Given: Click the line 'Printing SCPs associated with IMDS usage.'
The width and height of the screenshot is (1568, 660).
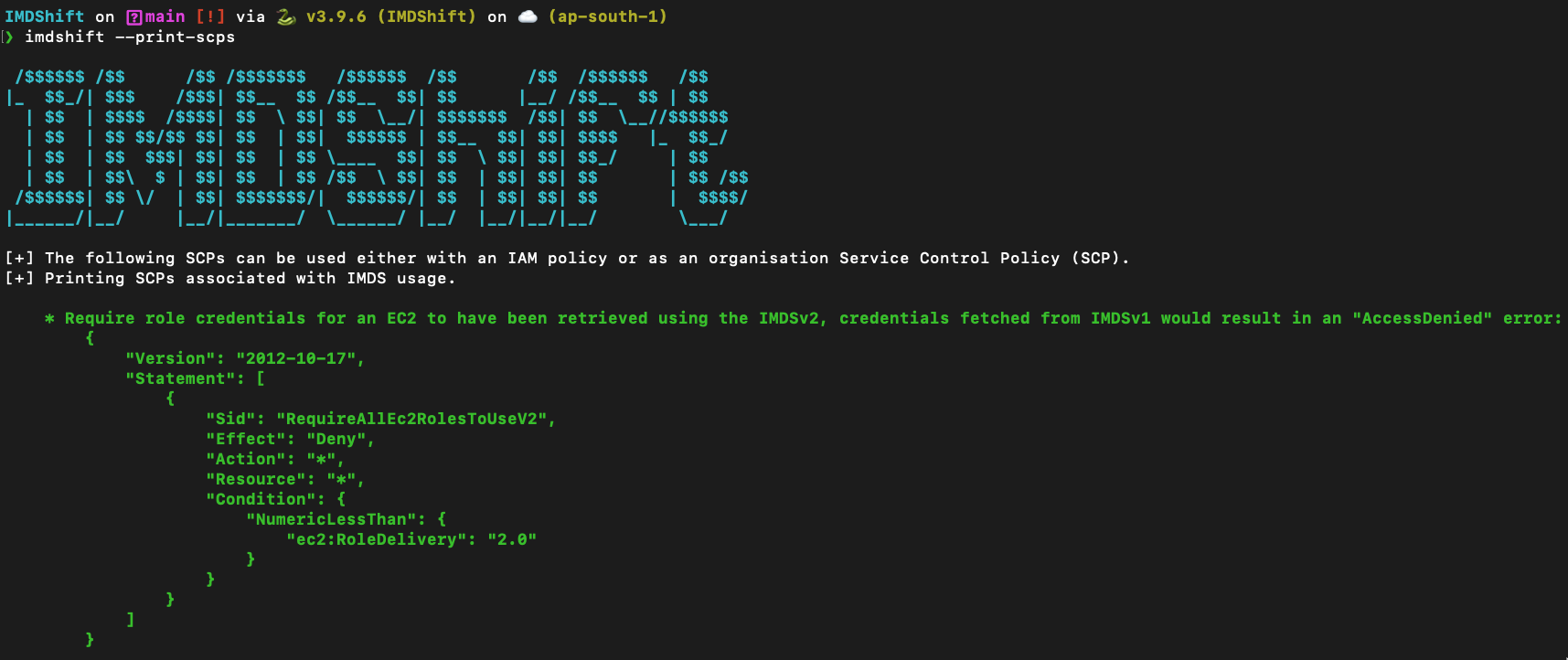Looking at the screenshot, I should (x=229, y=278).
